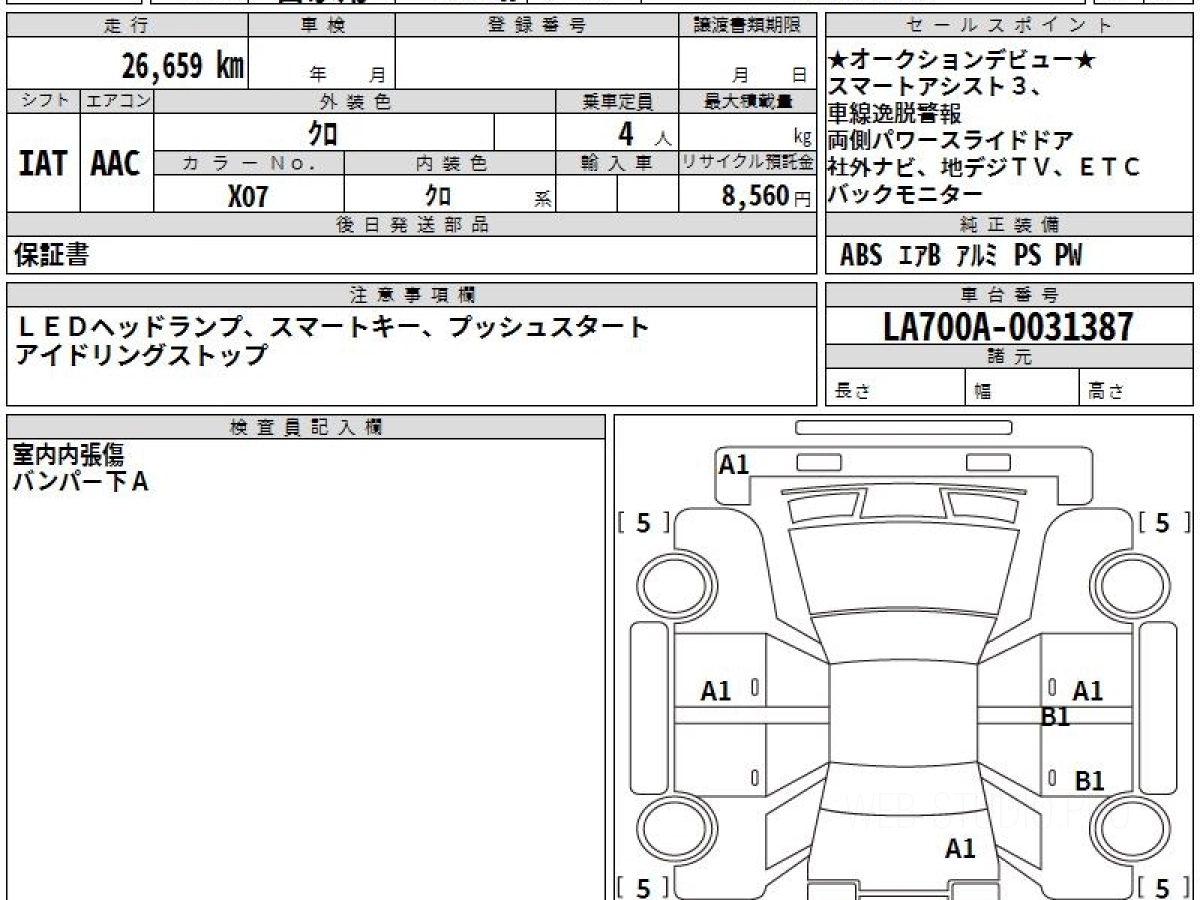The image size is (1200, 900).
Task: Select the 室内内張傷 inspector note
Action: point(68,456)
